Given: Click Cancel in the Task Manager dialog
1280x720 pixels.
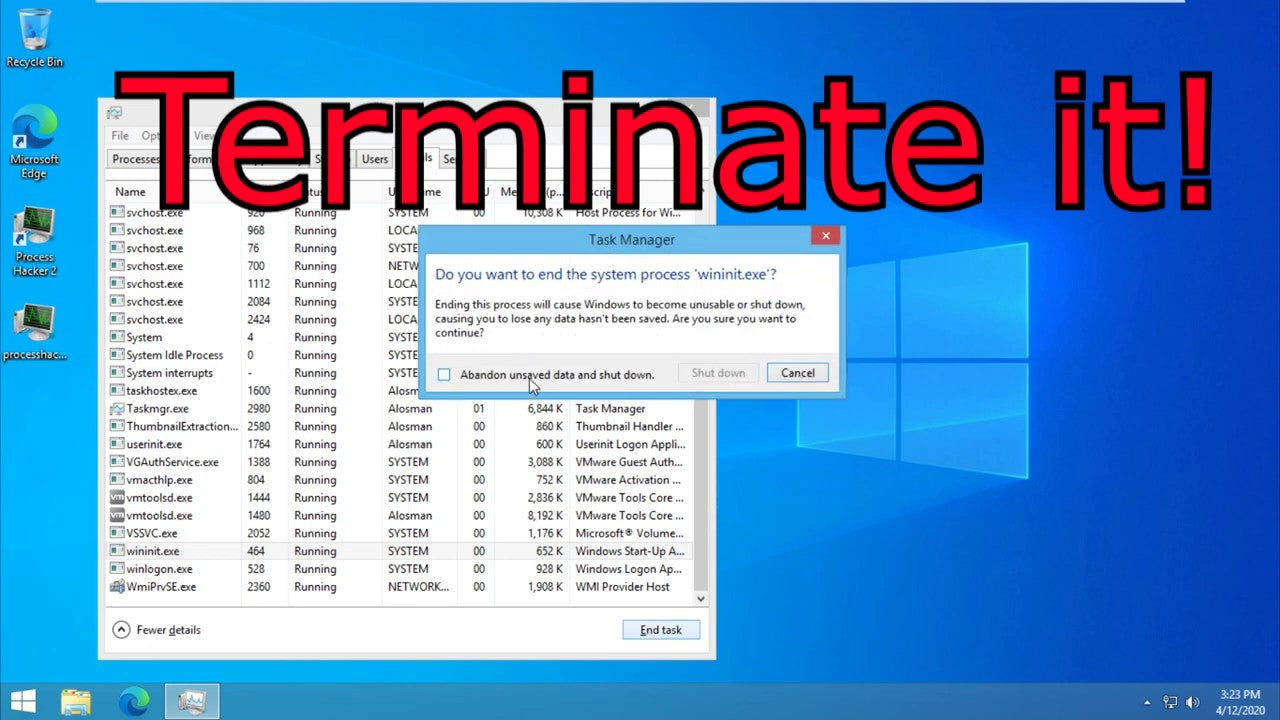Looking at the screenshot, I should (797, 373).
